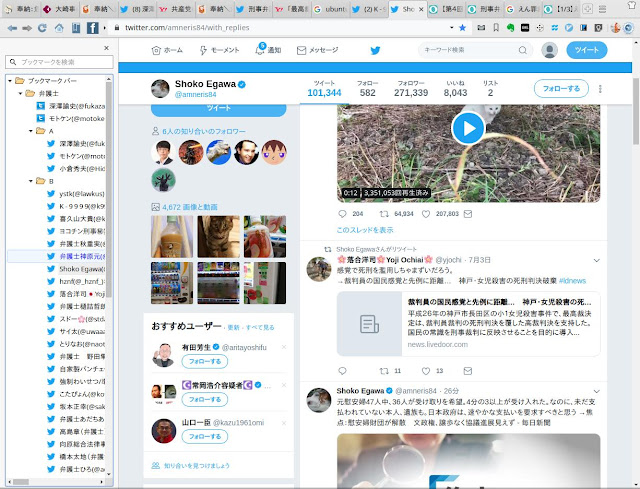Open the こたぴょん bookmark

click(x=76, y=394)
